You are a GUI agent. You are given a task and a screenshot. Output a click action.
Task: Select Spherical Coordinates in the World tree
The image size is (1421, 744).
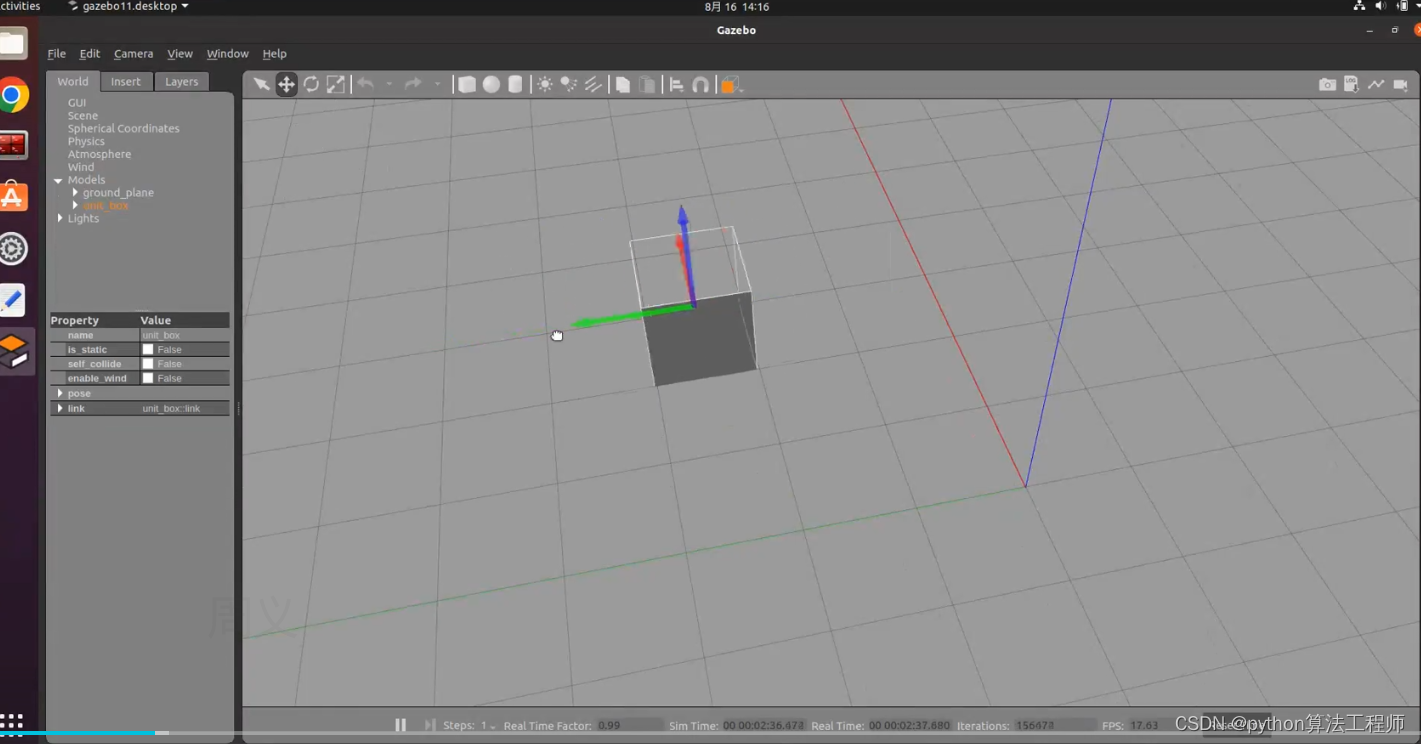coord(124,129)
